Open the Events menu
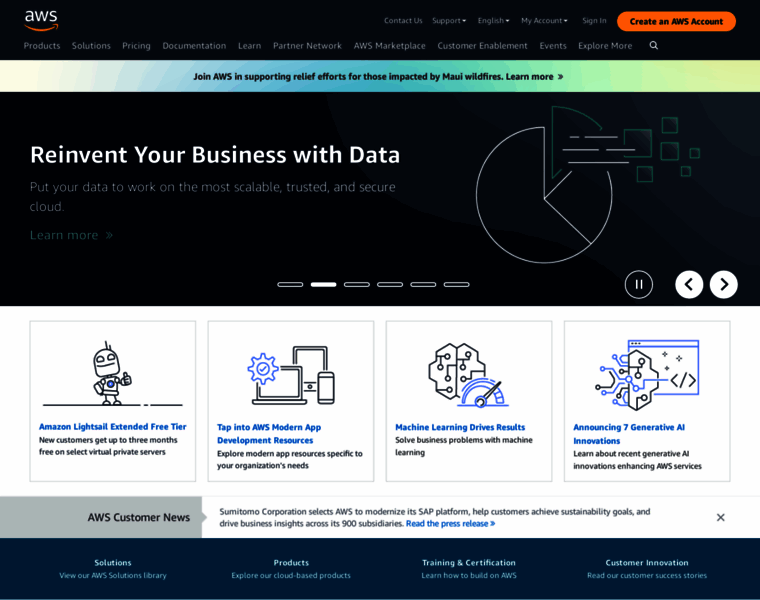 coord(553,46)
